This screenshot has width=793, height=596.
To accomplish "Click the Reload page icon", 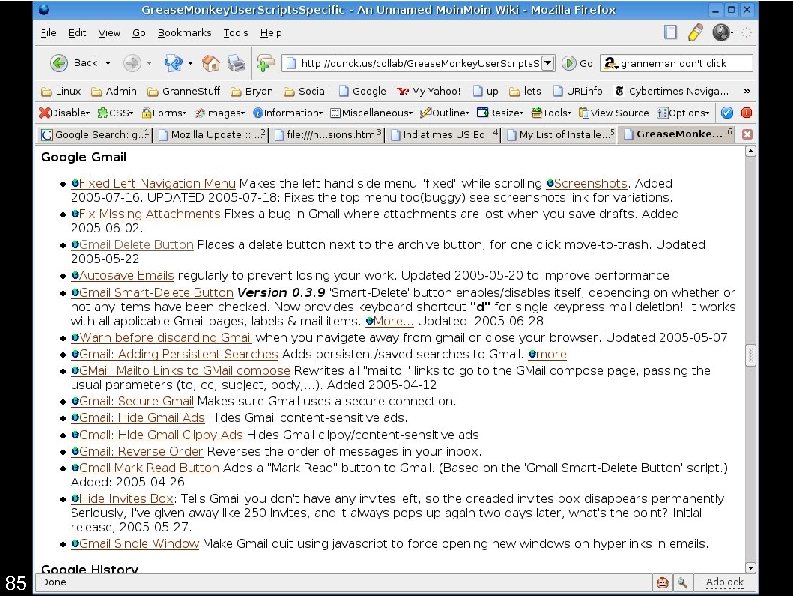I will point(173,63).
